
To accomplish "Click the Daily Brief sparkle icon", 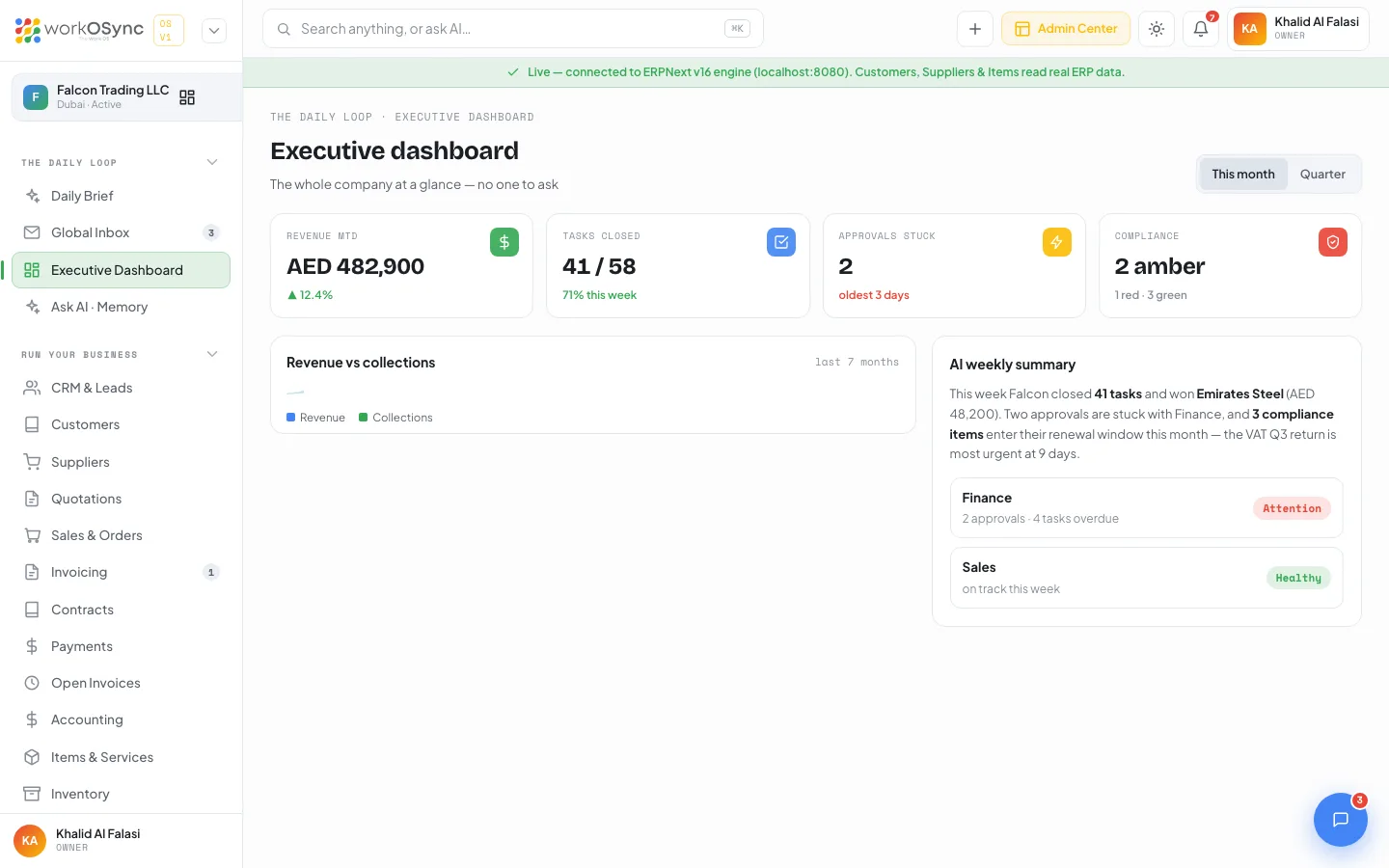I will click(32, 196).
